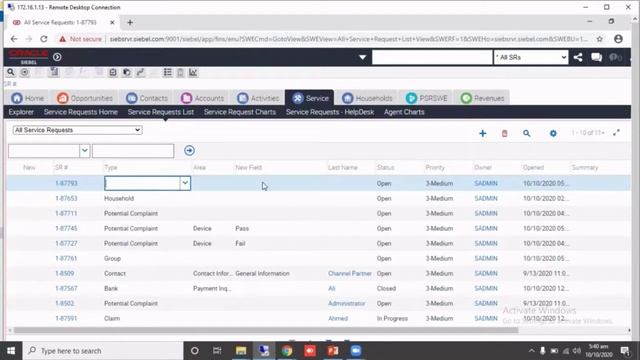
Task: Open service request 1-87793 link
Action: [66, 183]
